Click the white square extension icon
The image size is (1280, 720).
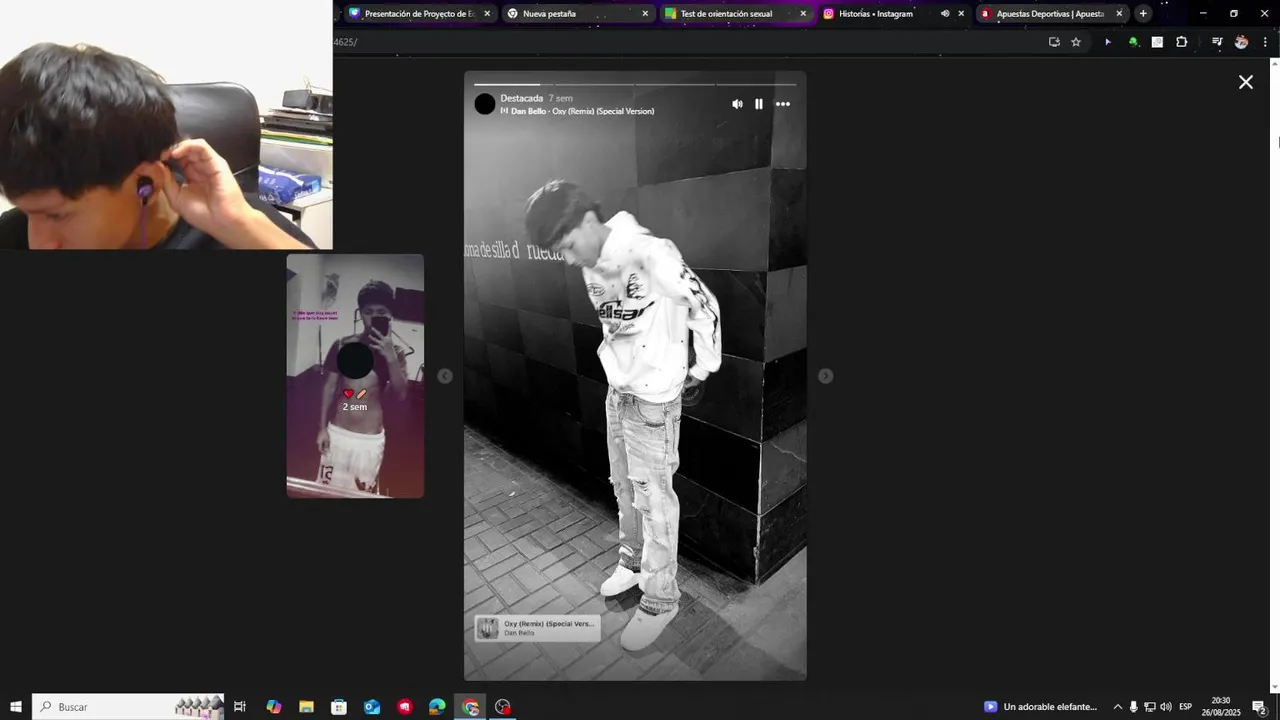(1157, 42)
